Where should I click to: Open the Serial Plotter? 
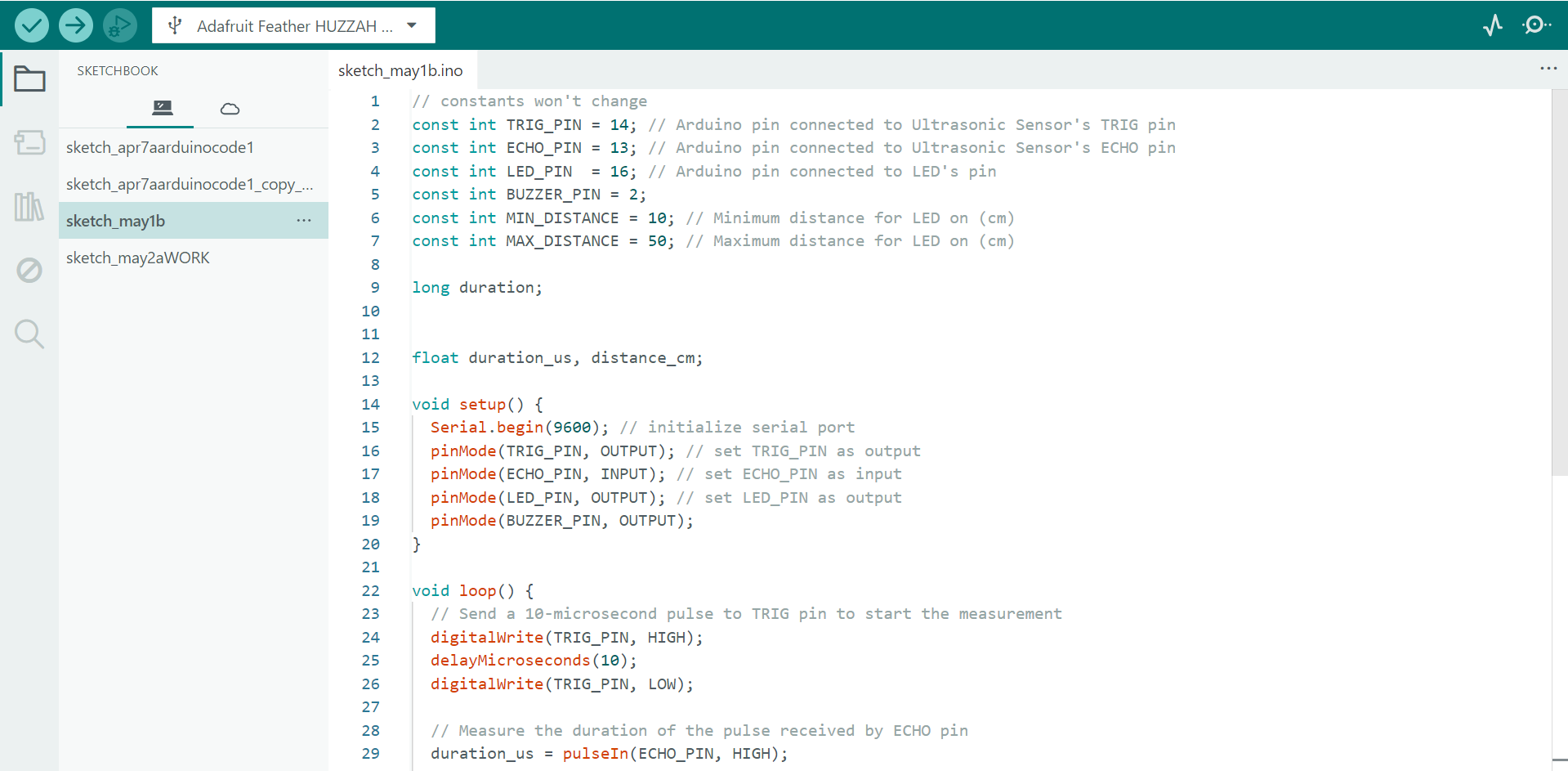coord(1493,25)
